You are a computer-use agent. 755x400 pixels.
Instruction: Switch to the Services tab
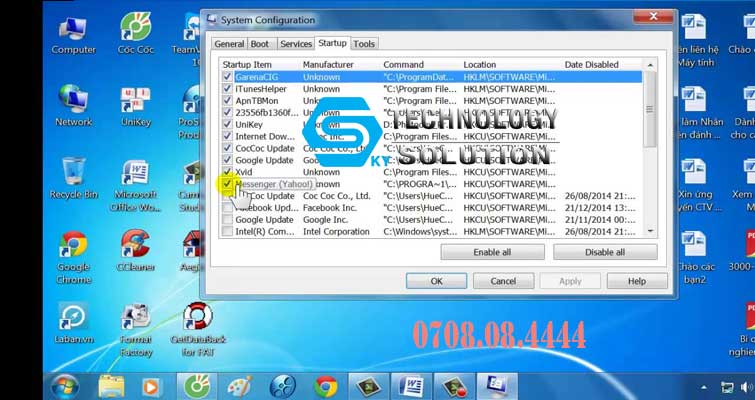point(296,44)
